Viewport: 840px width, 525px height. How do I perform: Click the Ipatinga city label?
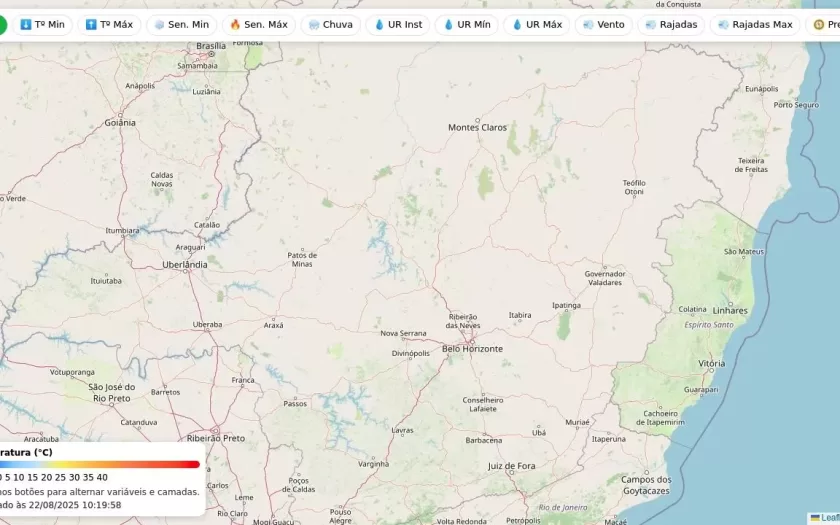pos(566,305)
